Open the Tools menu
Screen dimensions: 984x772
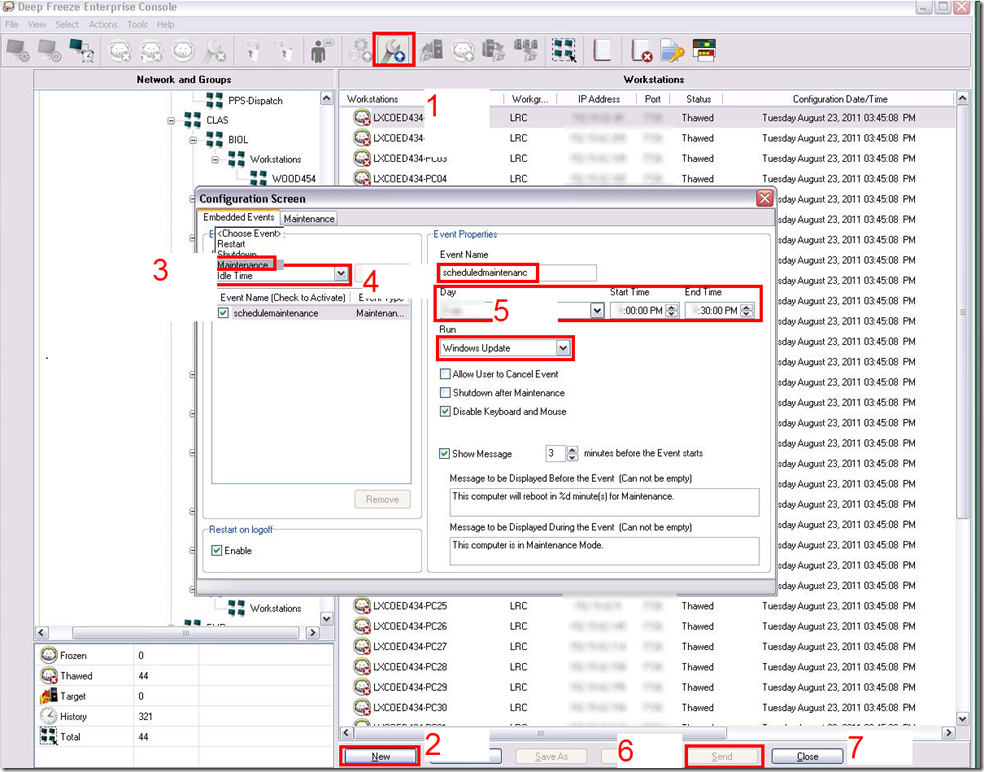pos(137,24)
